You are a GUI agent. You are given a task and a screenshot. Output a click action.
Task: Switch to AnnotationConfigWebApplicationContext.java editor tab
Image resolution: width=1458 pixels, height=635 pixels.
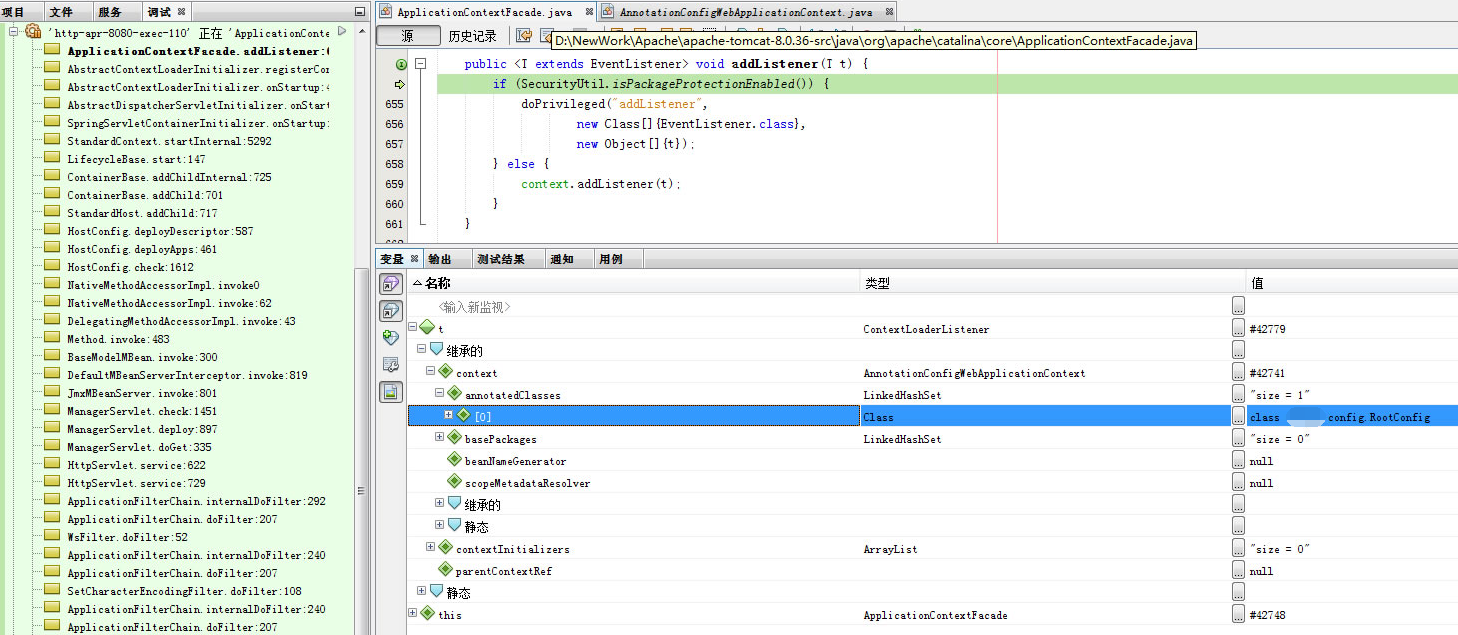pyautogui.click(x=746, y=13)
